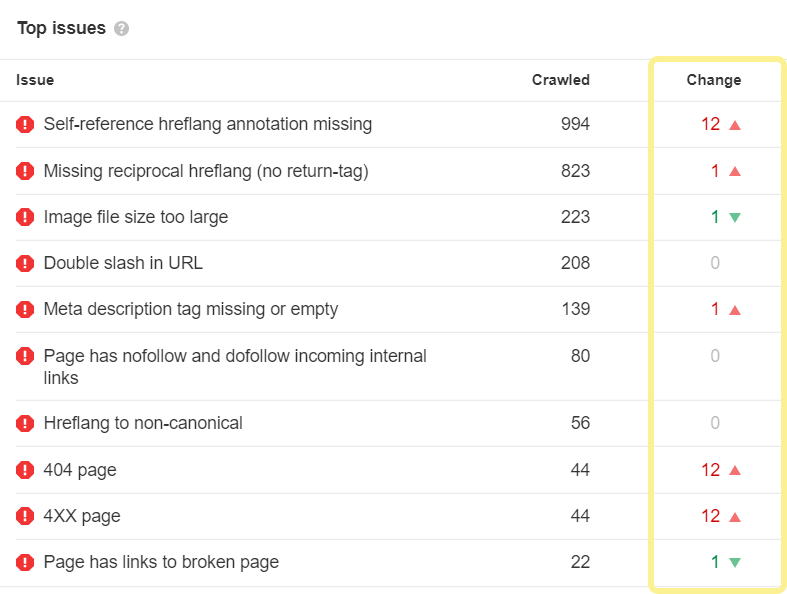The image size is (787, 594).
Task: Sort by the Crawled column header
Action: [x=560, y=80]
